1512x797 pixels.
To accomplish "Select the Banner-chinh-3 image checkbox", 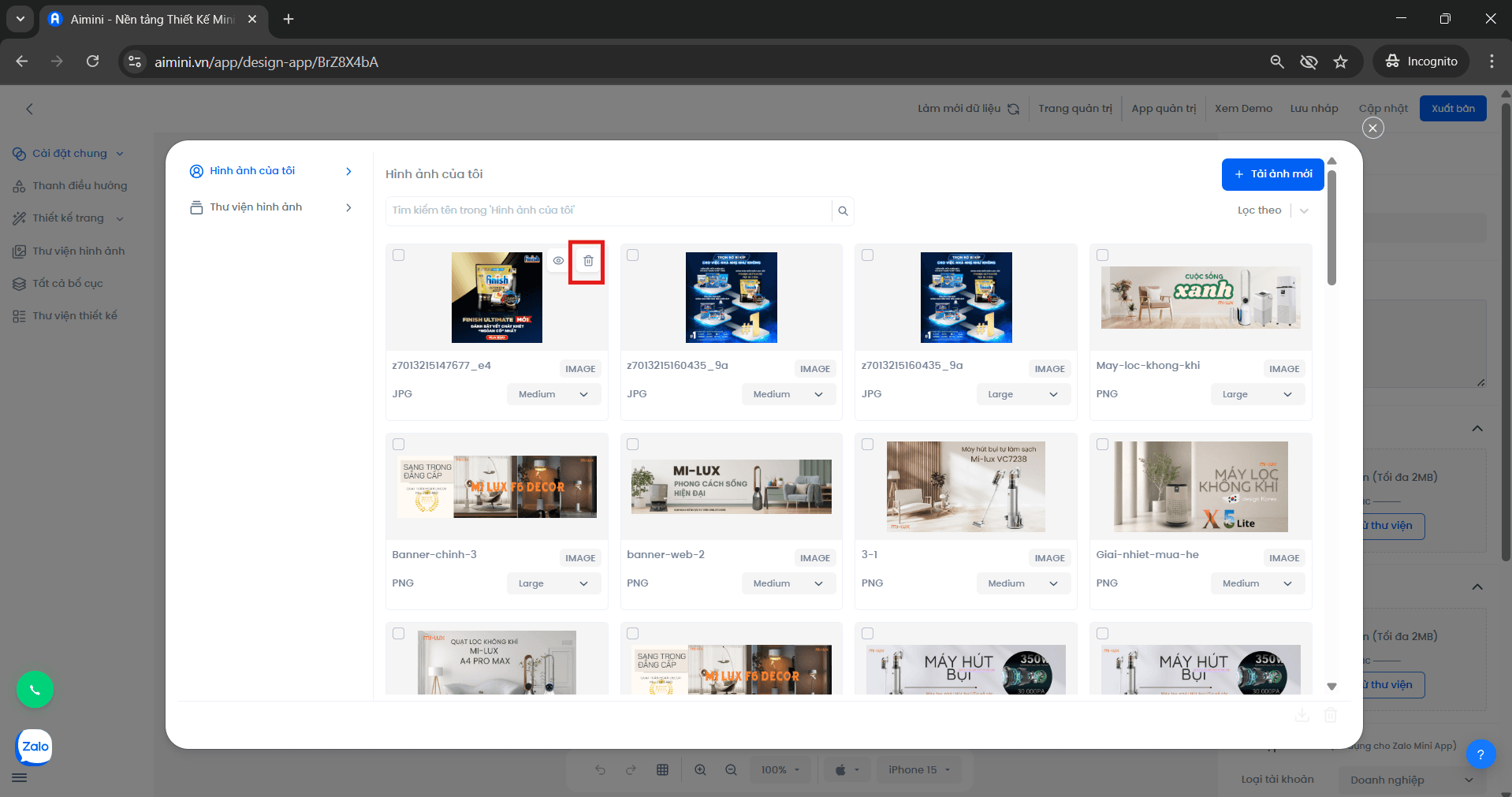I will 399,445.
